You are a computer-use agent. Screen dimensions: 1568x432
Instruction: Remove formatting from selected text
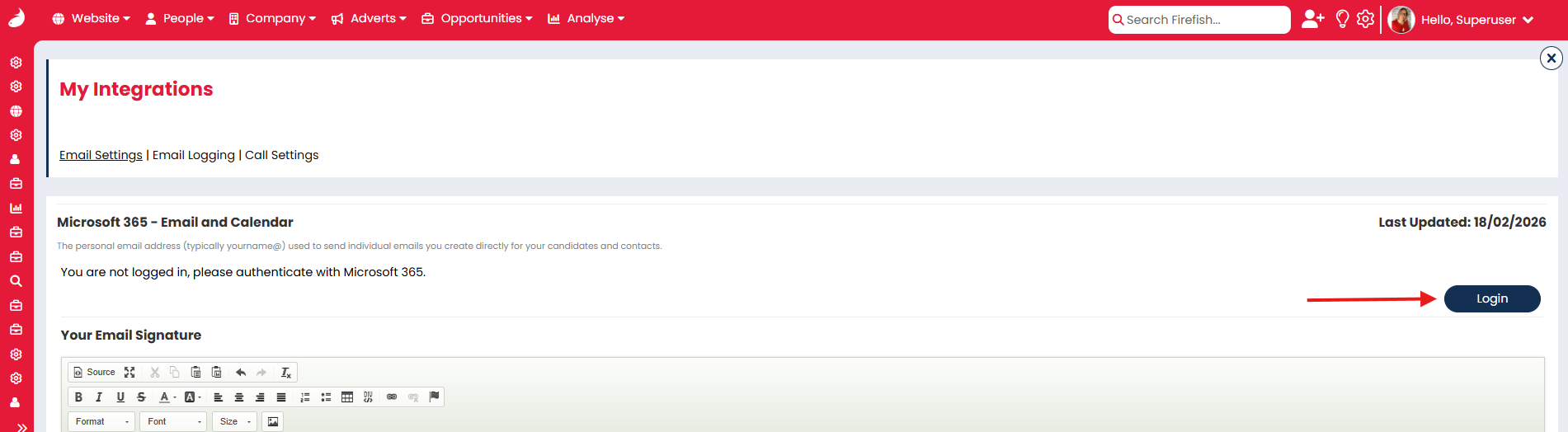coord(285,373)
